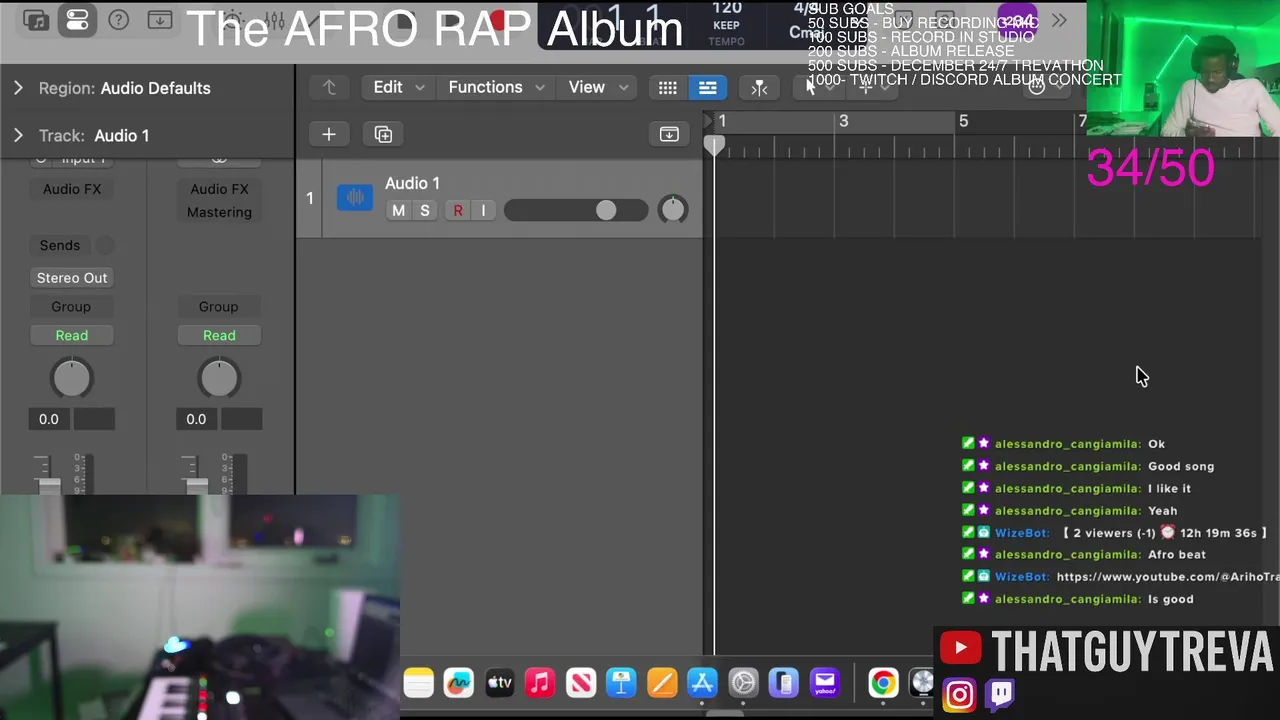Open the View dropdown menu

[598, 88]
